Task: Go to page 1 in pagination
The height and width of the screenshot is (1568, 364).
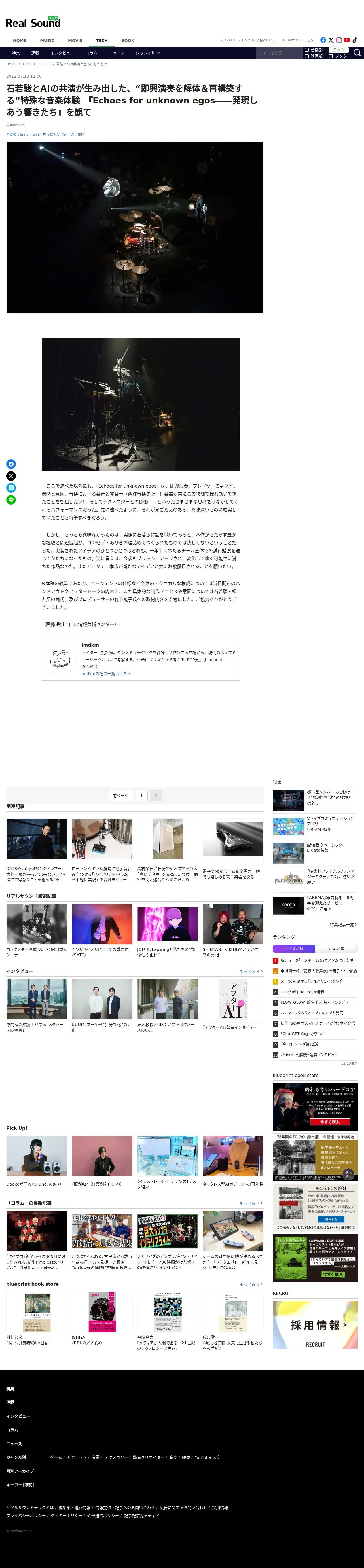Action: [x=141, y=795]
